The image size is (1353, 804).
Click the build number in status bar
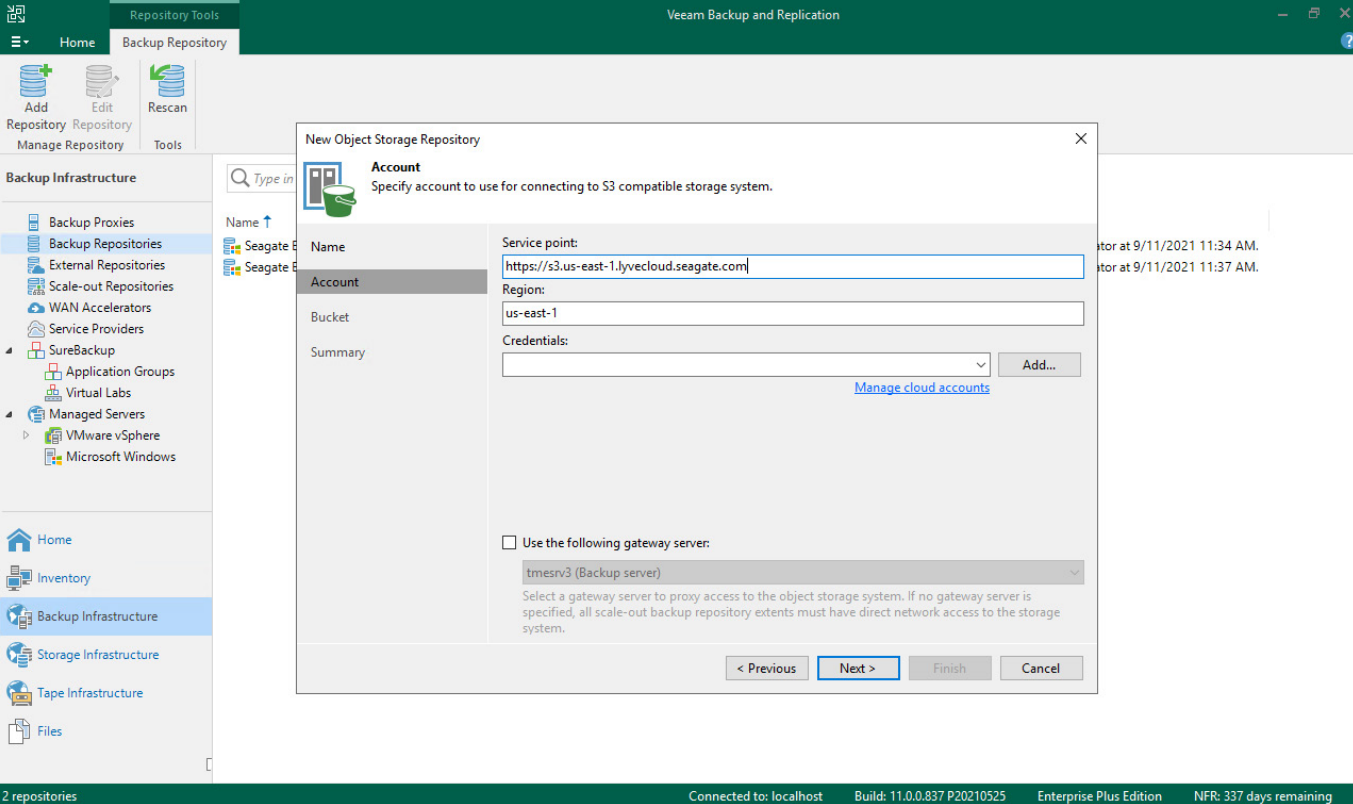click(x=930, y=796)
